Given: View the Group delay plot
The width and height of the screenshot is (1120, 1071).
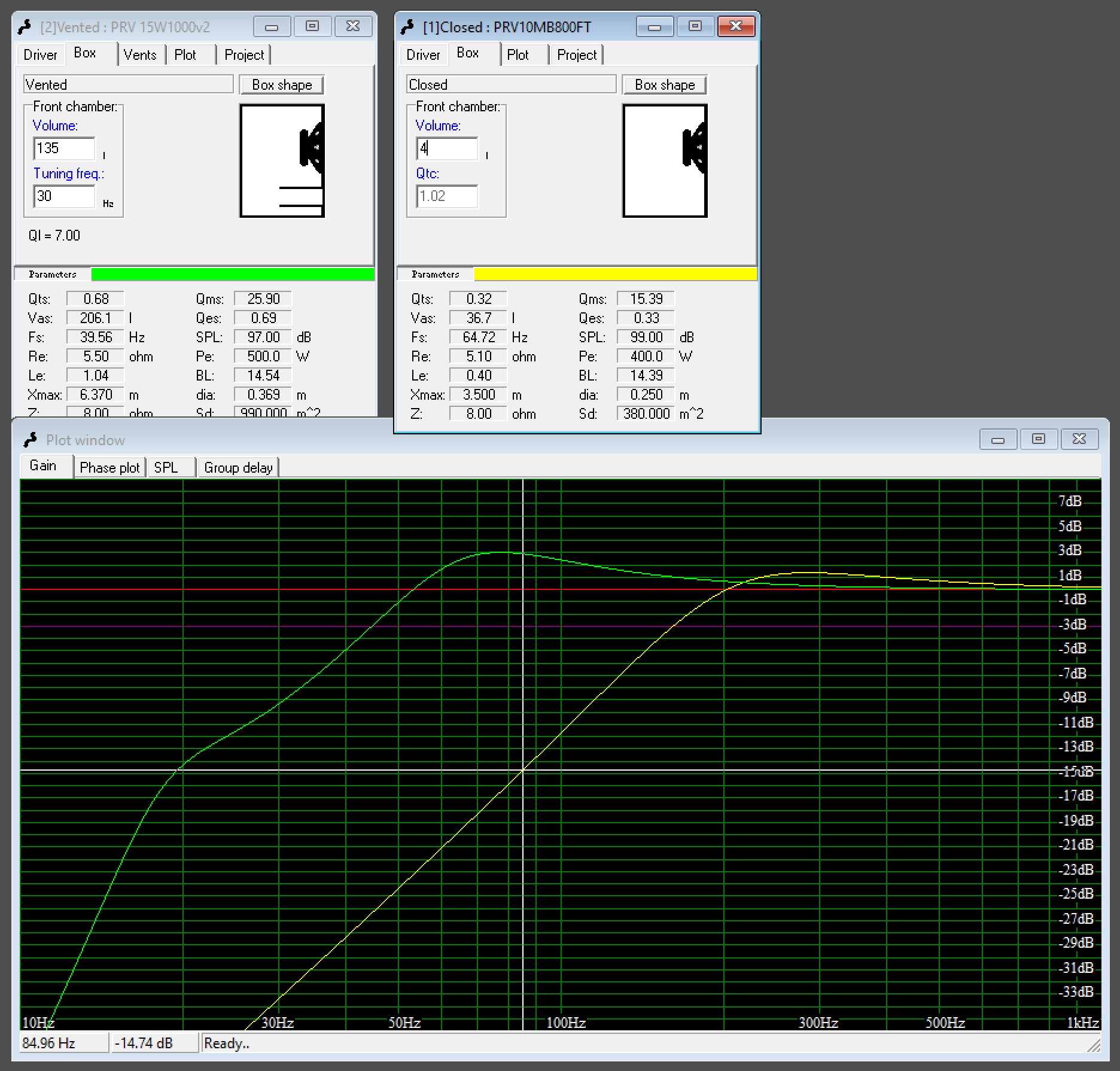Looking at the screenshot, I should pyautogui.click(x=238, y=467).
